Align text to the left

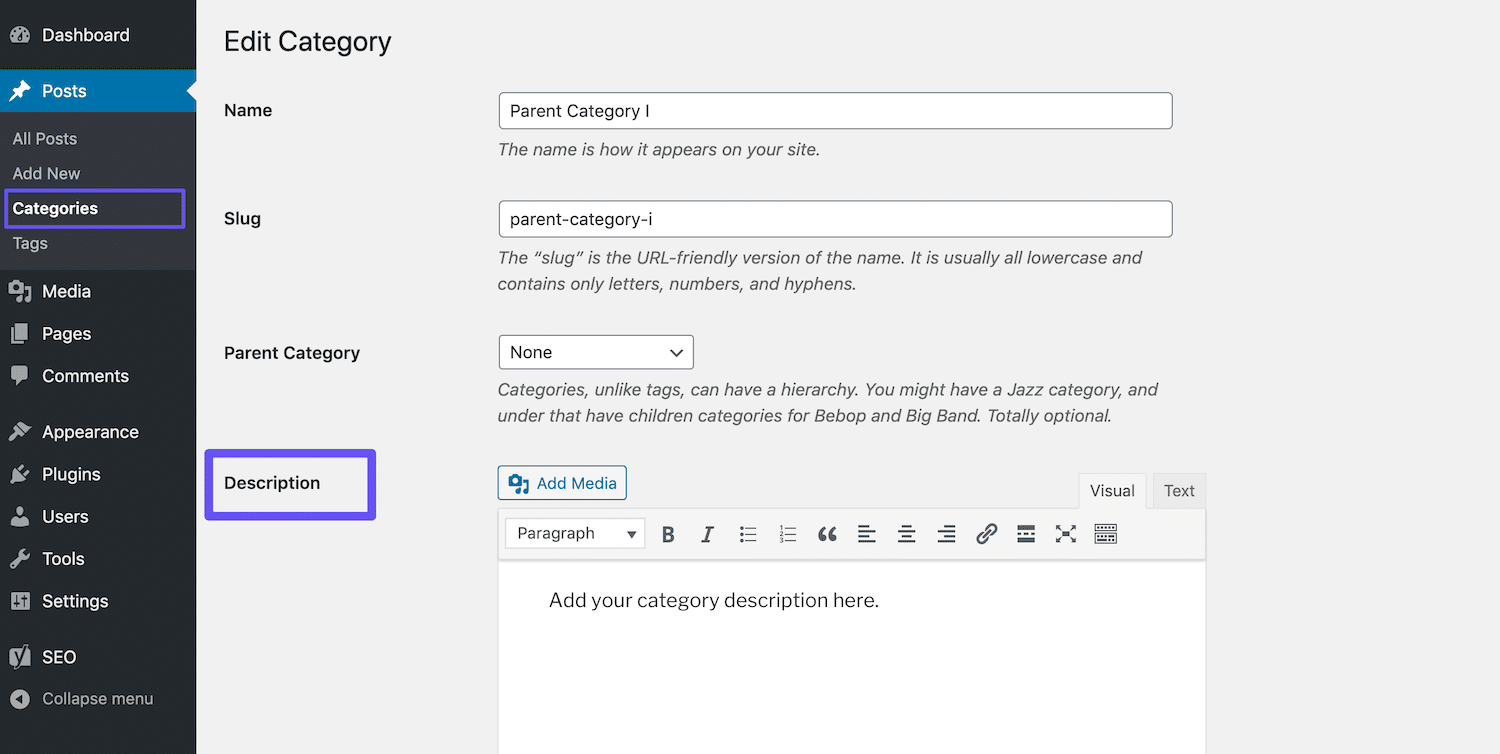click(867, 534)
